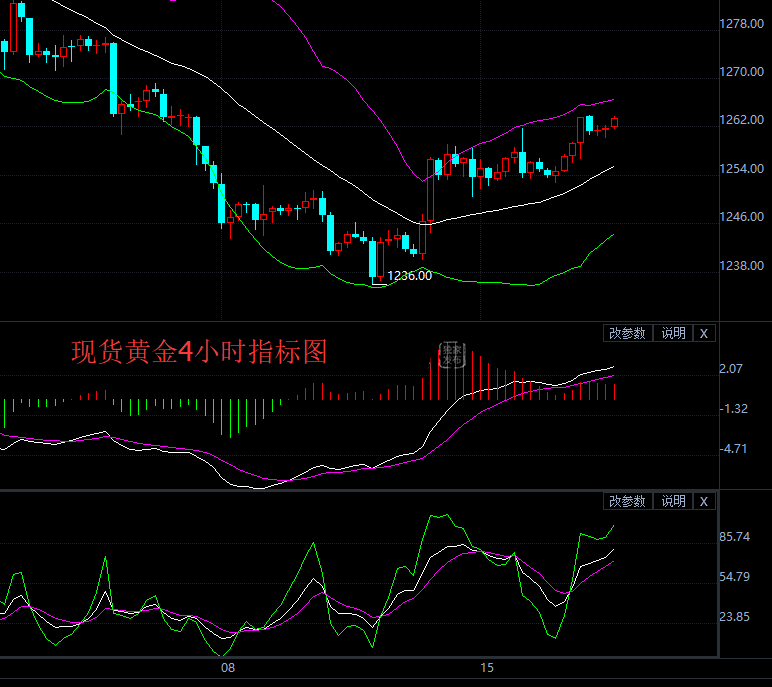The height and width of the screenshot is (687, 772).
Task: Click 改参数 button in the MACD panel
Action: tap(628, 333)
